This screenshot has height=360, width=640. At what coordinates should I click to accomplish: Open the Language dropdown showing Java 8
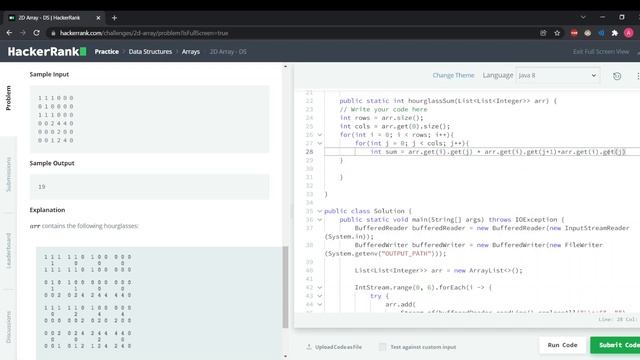[558, 76]
